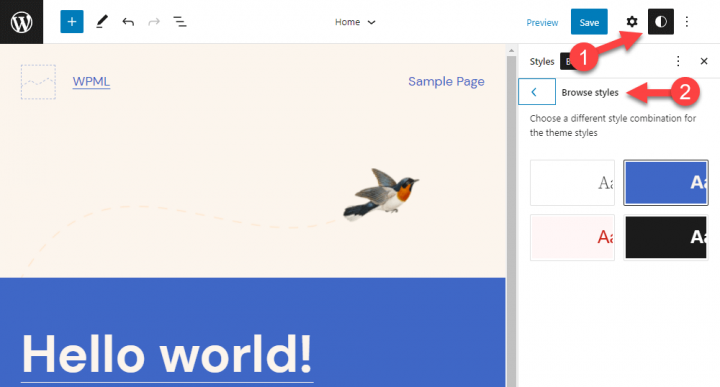This screenshot has height=387, width=720.
Task: Expand the Home template dropdown
Action: (355, 22)
